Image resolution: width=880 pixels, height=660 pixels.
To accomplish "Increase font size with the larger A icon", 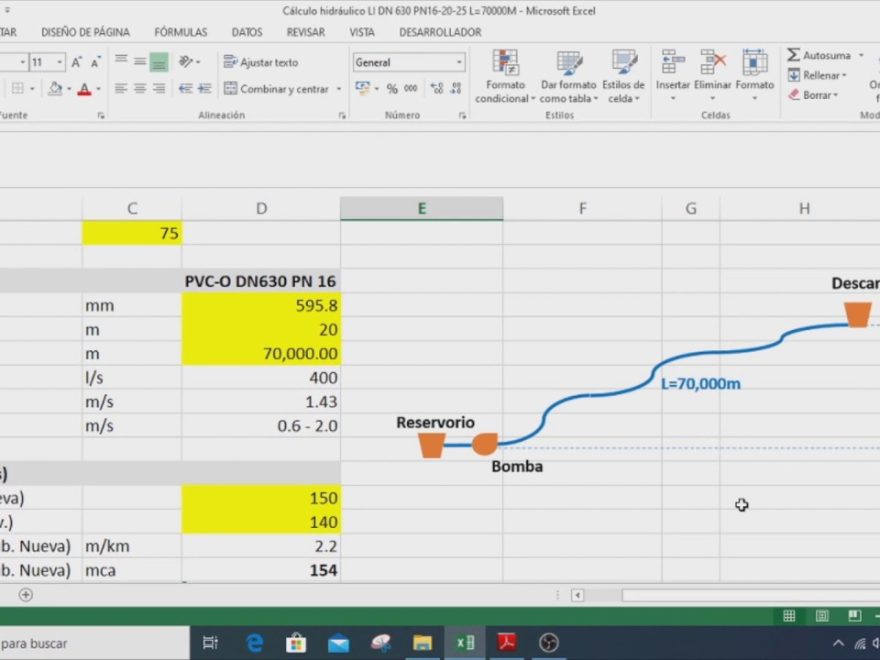I will (x=77, y=62).
